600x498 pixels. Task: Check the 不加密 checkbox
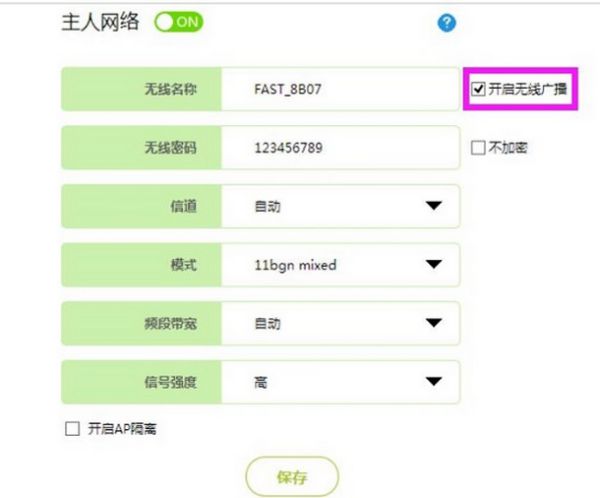tap(478, 147)
